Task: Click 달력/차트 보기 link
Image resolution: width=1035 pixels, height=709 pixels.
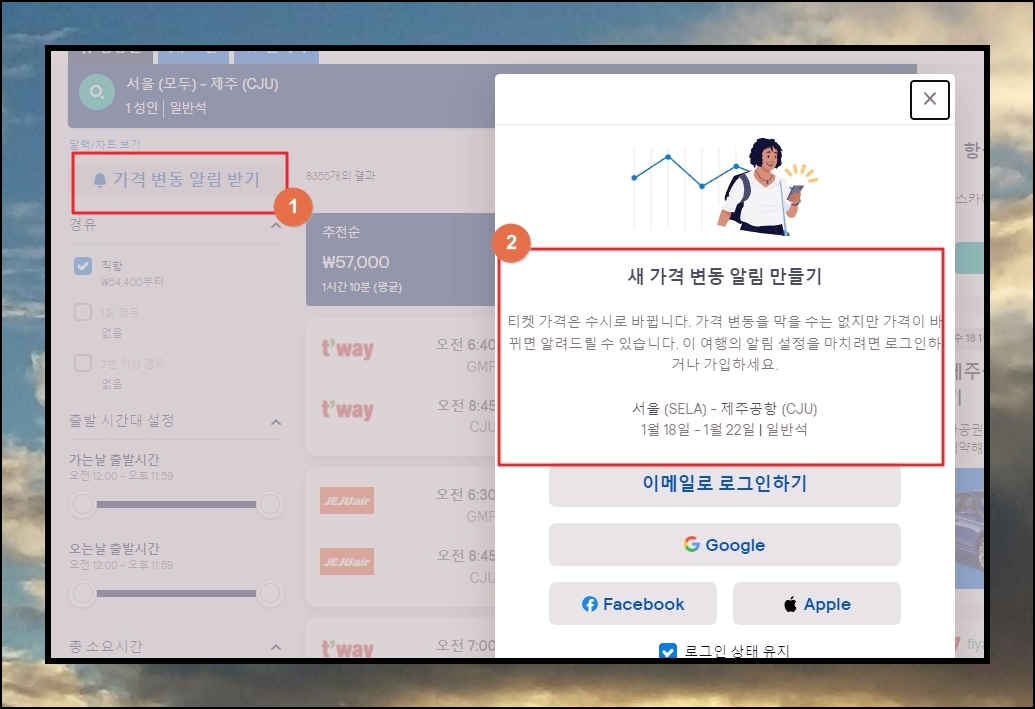Action: 104,144
